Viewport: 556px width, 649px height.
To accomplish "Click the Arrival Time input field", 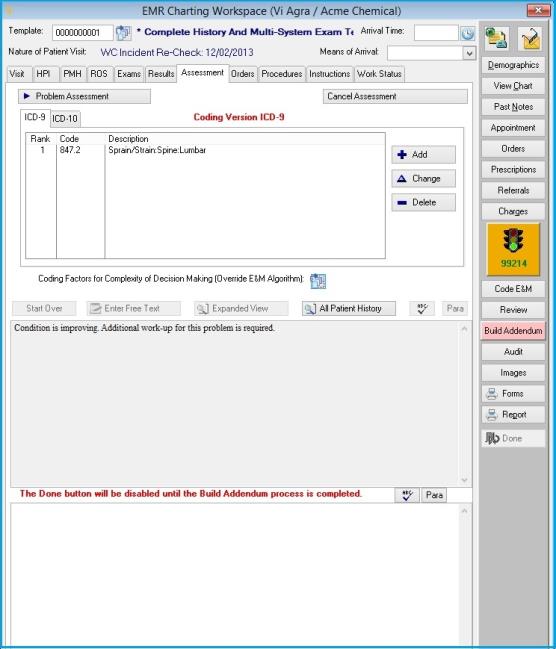I will coord(436,33).
